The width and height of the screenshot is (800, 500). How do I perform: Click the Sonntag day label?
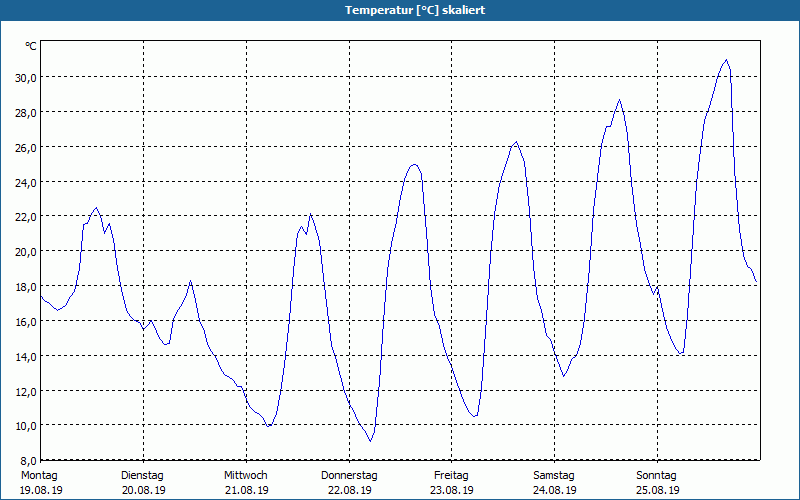(x=657, y=476)
